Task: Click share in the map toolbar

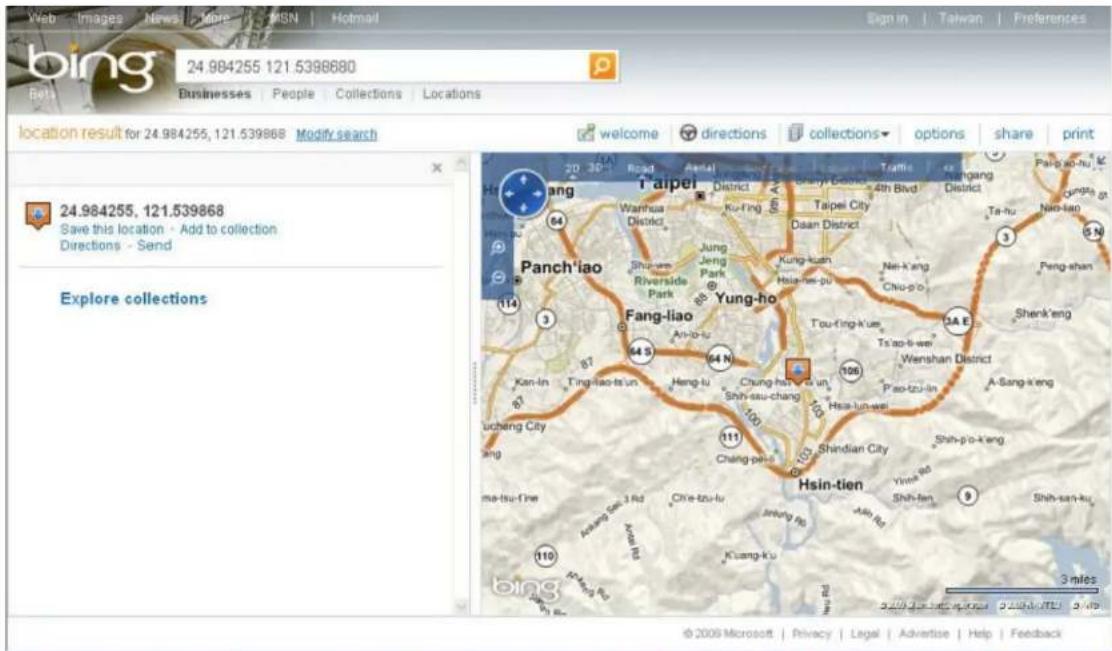Action: click(x=1013, y=134)
